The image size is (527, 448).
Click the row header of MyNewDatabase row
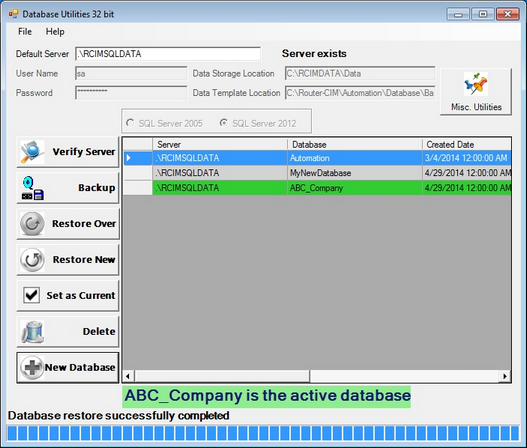pyautogui.click(x=138, y=173)
